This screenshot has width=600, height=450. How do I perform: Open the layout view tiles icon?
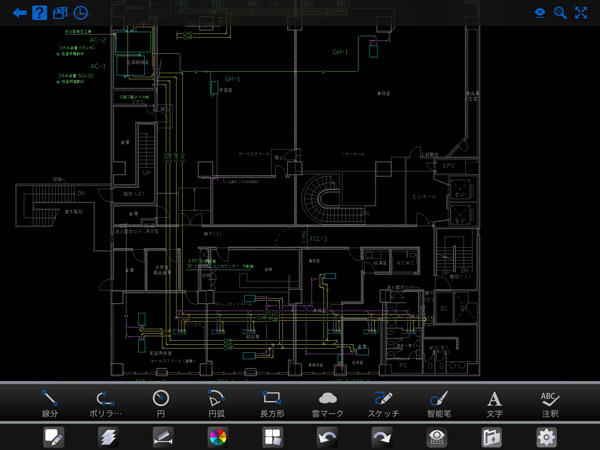(x=272, y=437)
